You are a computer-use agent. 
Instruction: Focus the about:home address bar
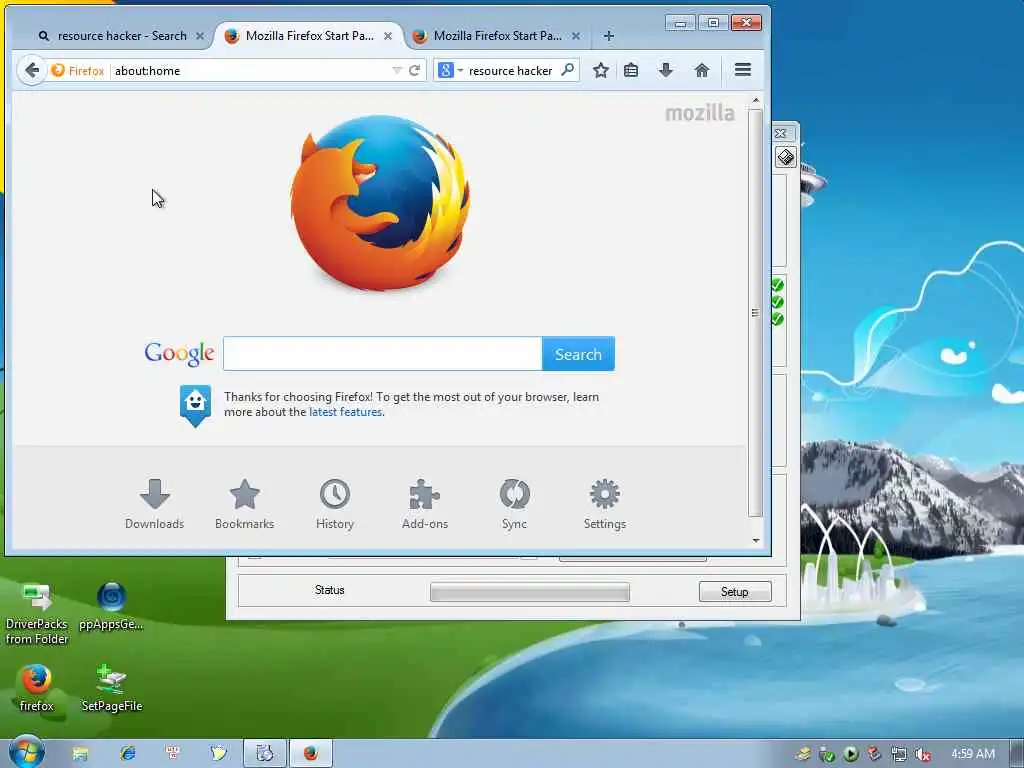[251, 71]
